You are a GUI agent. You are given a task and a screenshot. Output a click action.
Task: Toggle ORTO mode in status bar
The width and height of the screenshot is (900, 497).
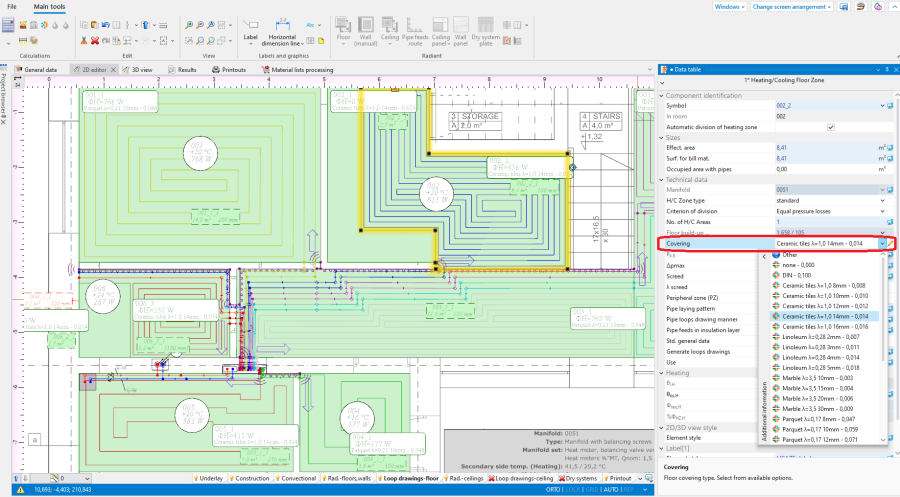tap(553, 490)
